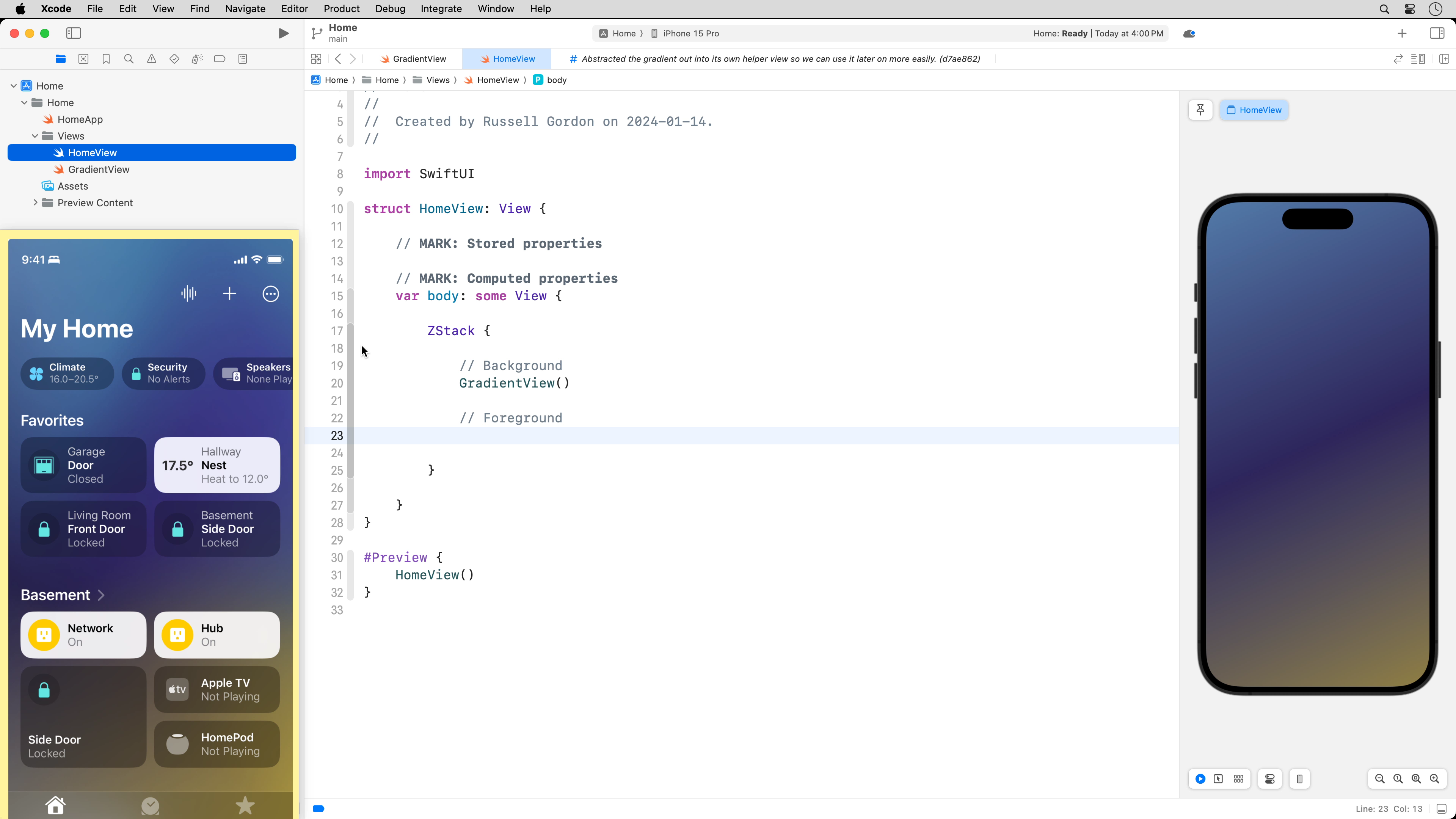This screenshot has height=819, width=1456.
Task: Open the Project navigator folder icon
Action: [61, 59]
